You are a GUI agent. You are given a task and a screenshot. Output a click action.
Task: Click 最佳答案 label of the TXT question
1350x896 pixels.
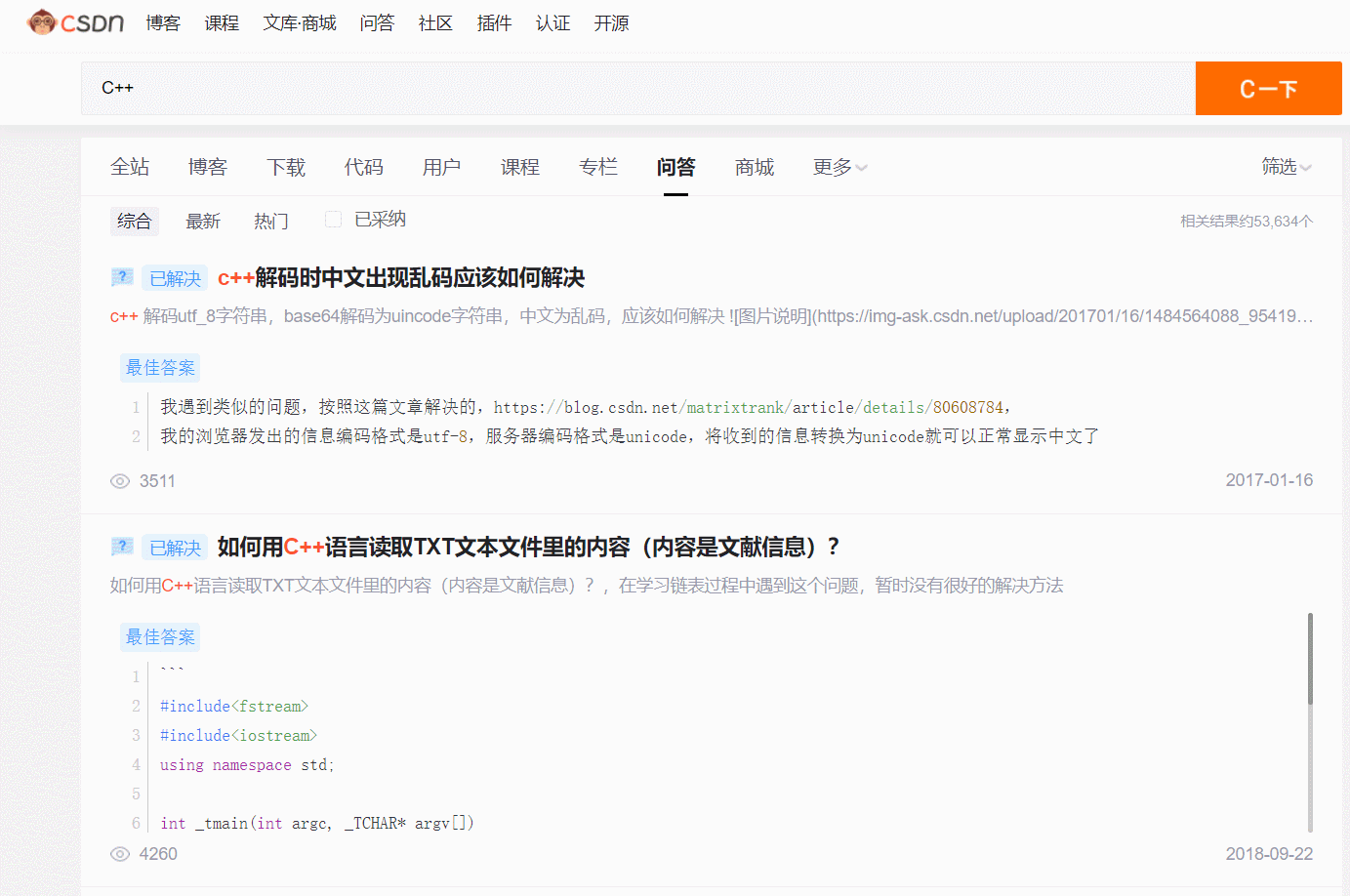tap(160, 637)
